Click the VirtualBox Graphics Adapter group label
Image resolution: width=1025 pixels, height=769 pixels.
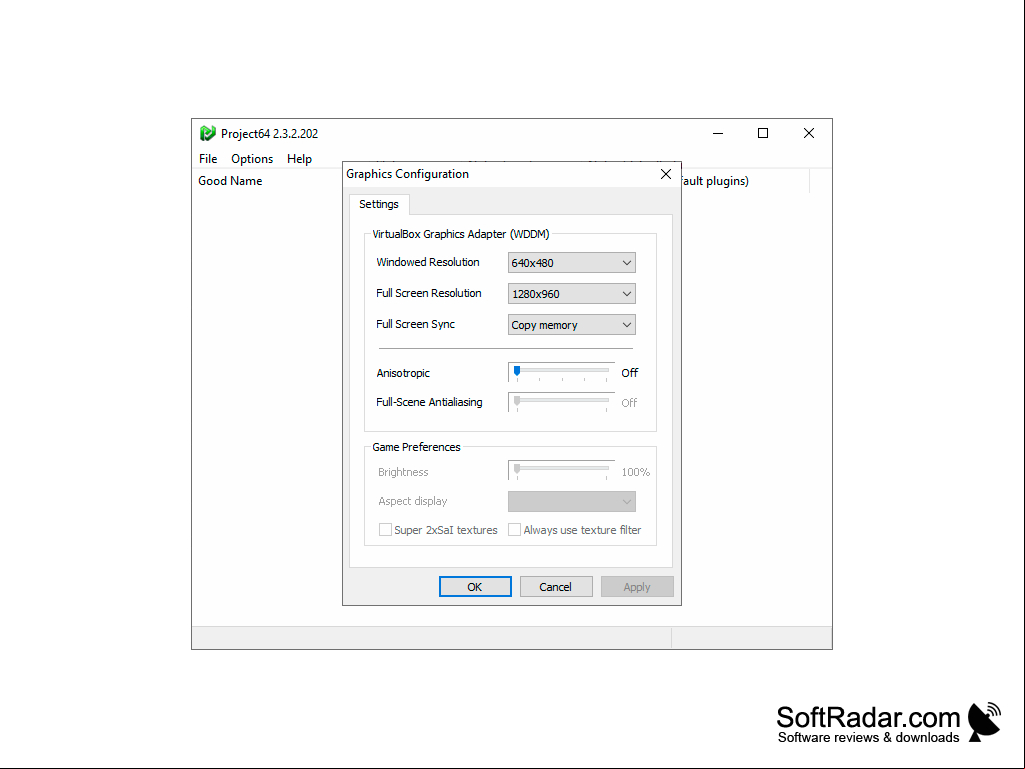[461, 234]
